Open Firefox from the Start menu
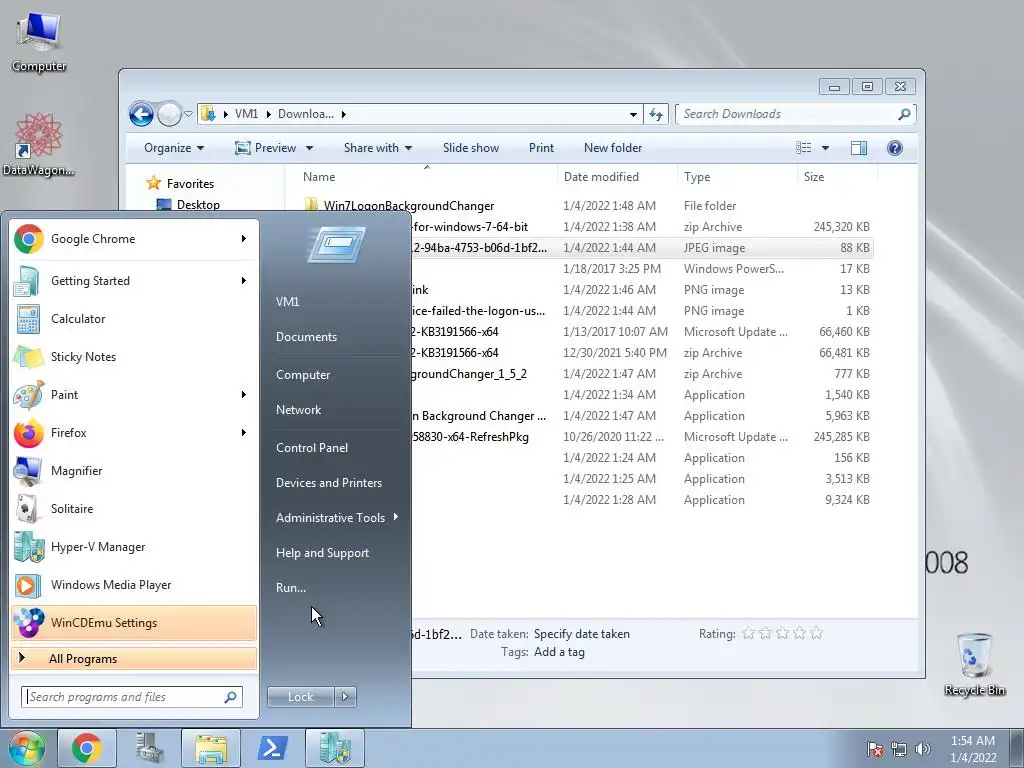 click(x=134, y=432)
